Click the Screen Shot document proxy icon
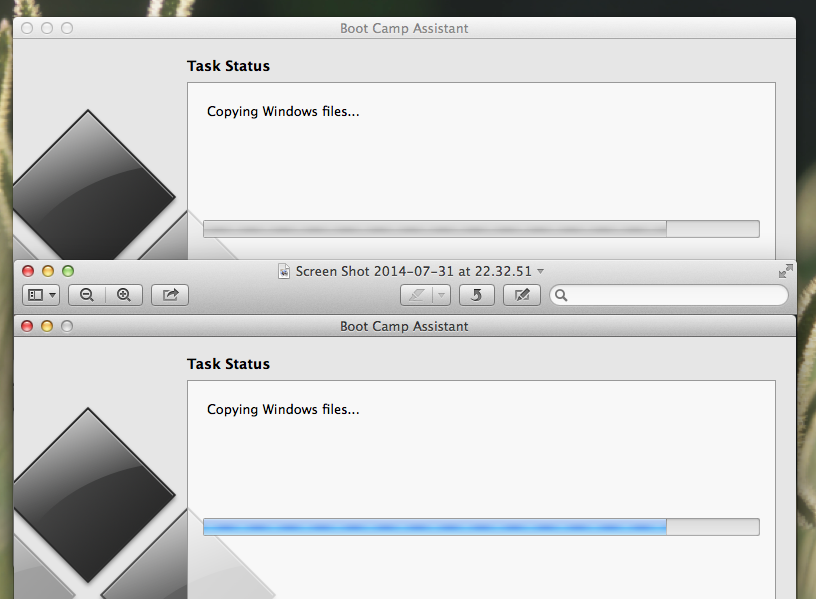This screenshot has width=816, height=599. 284,271
